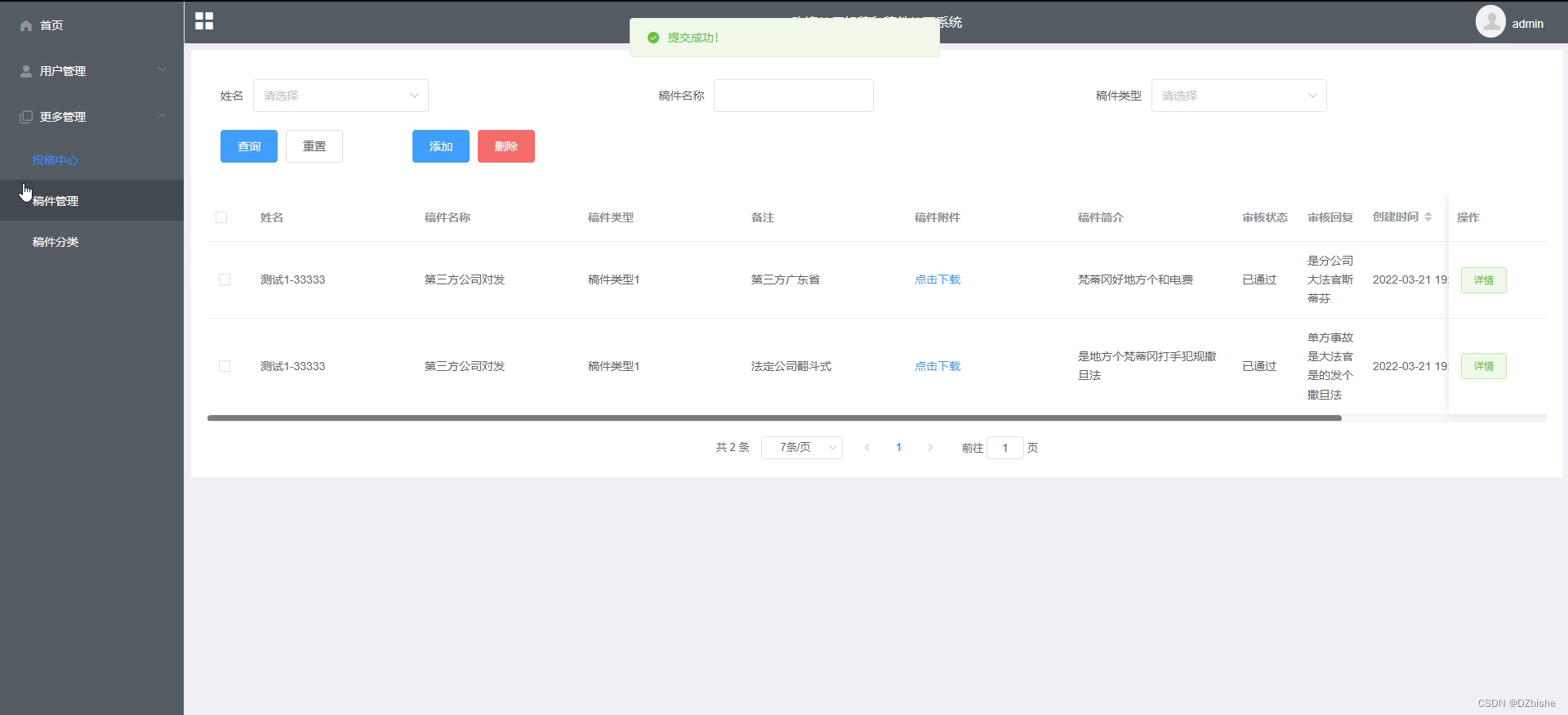Open the 7条/页 page size dropdown
The height and width of the screenshot is (715, 1568).
(802, 447)
